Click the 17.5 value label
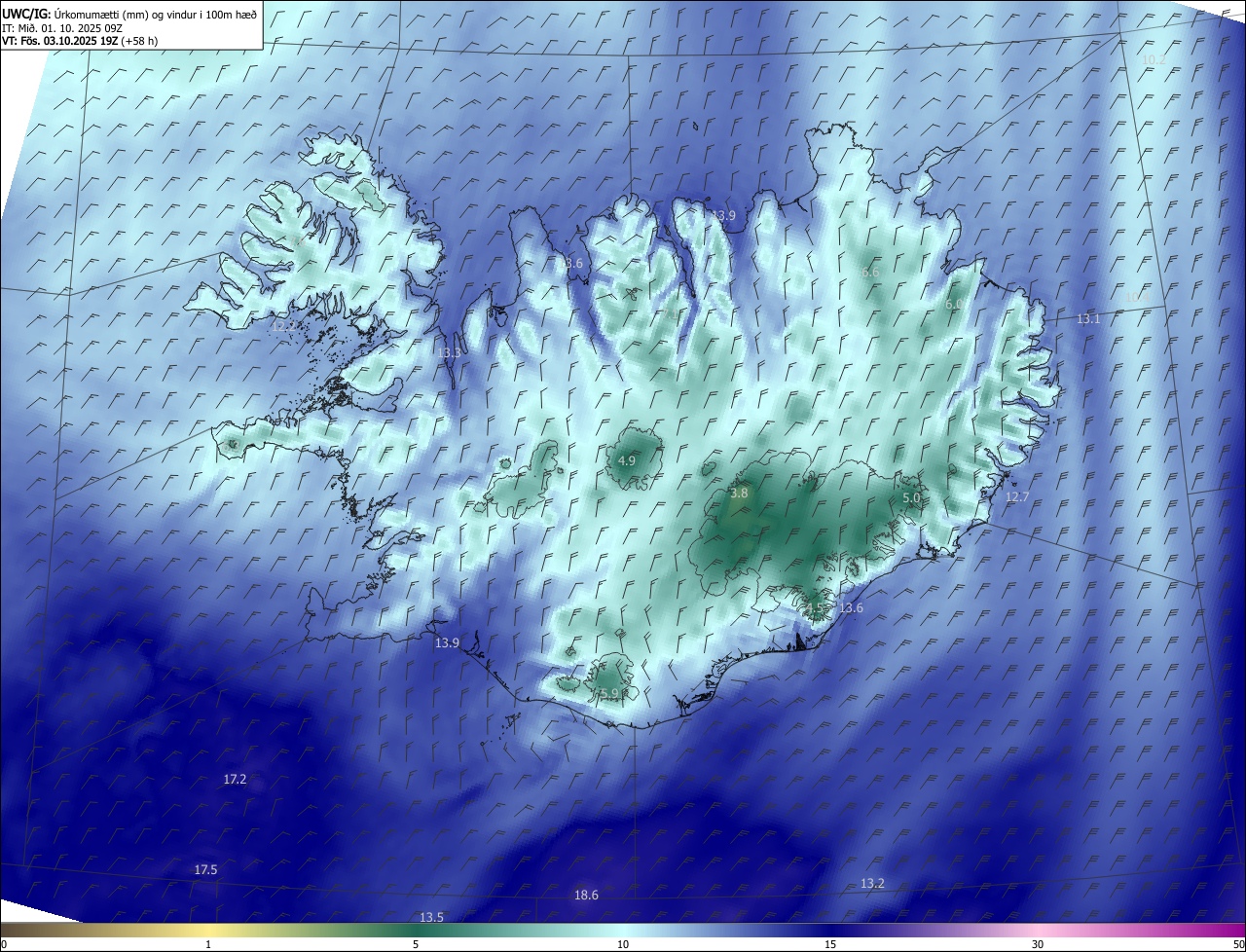 point(205,870)
